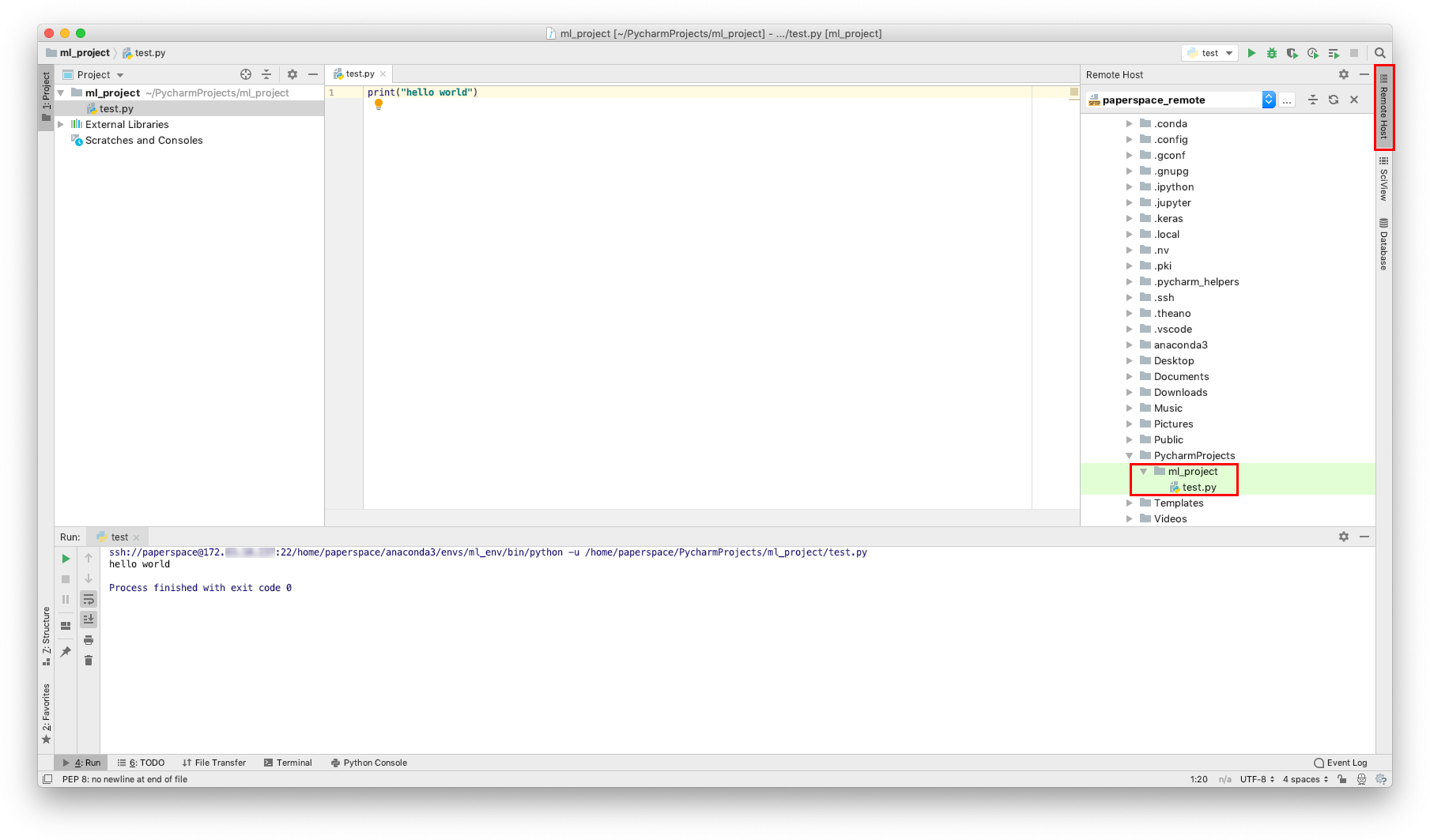Image resolution: width=1430 pixels, height=840 pixels.
Task: Rerun test in the Run panel
Action: point(66,559)
